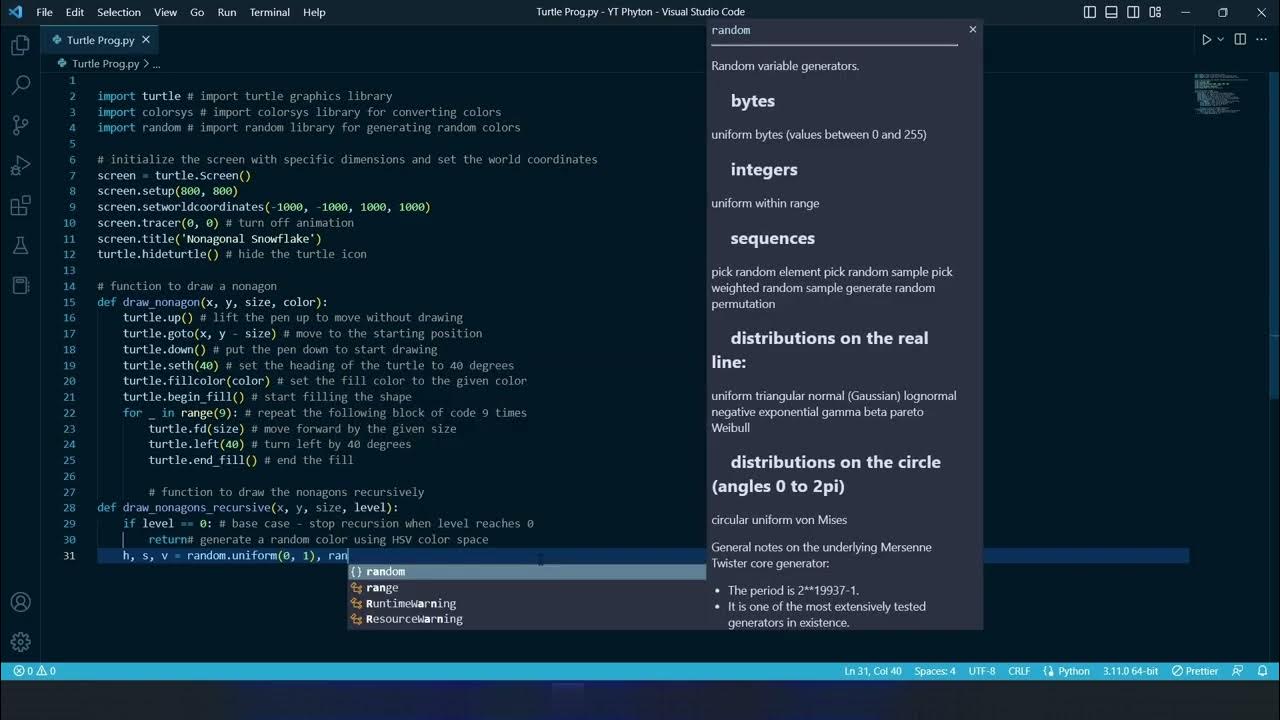Split the editor to the right

(1240, 40)
